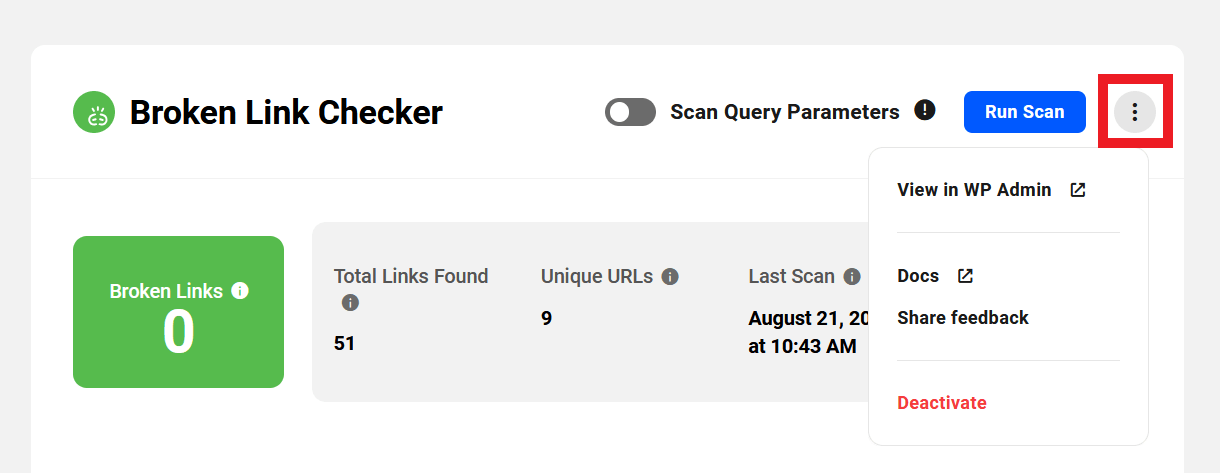Click the info icon under Total Links Found
The width and height of the screenshot is (1220, 473).
[350, 302]
